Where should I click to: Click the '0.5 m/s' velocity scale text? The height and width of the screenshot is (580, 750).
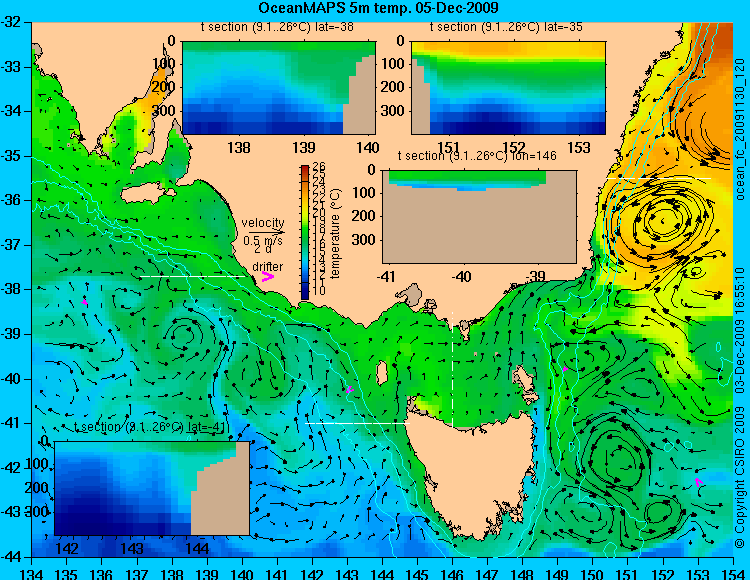[263, 241]
